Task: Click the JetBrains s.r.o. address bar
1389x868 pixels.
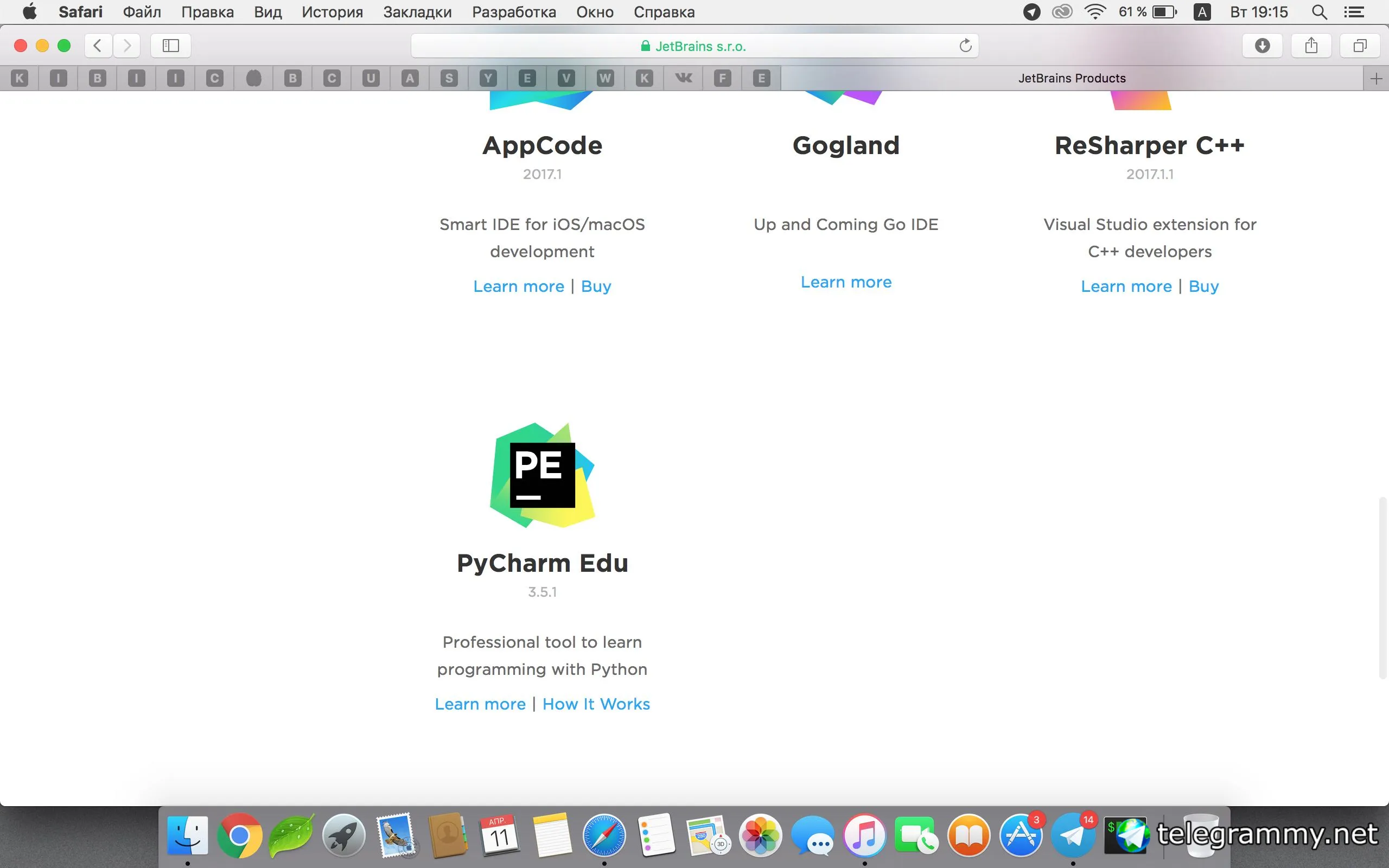Action: click(x=694, y=46)
